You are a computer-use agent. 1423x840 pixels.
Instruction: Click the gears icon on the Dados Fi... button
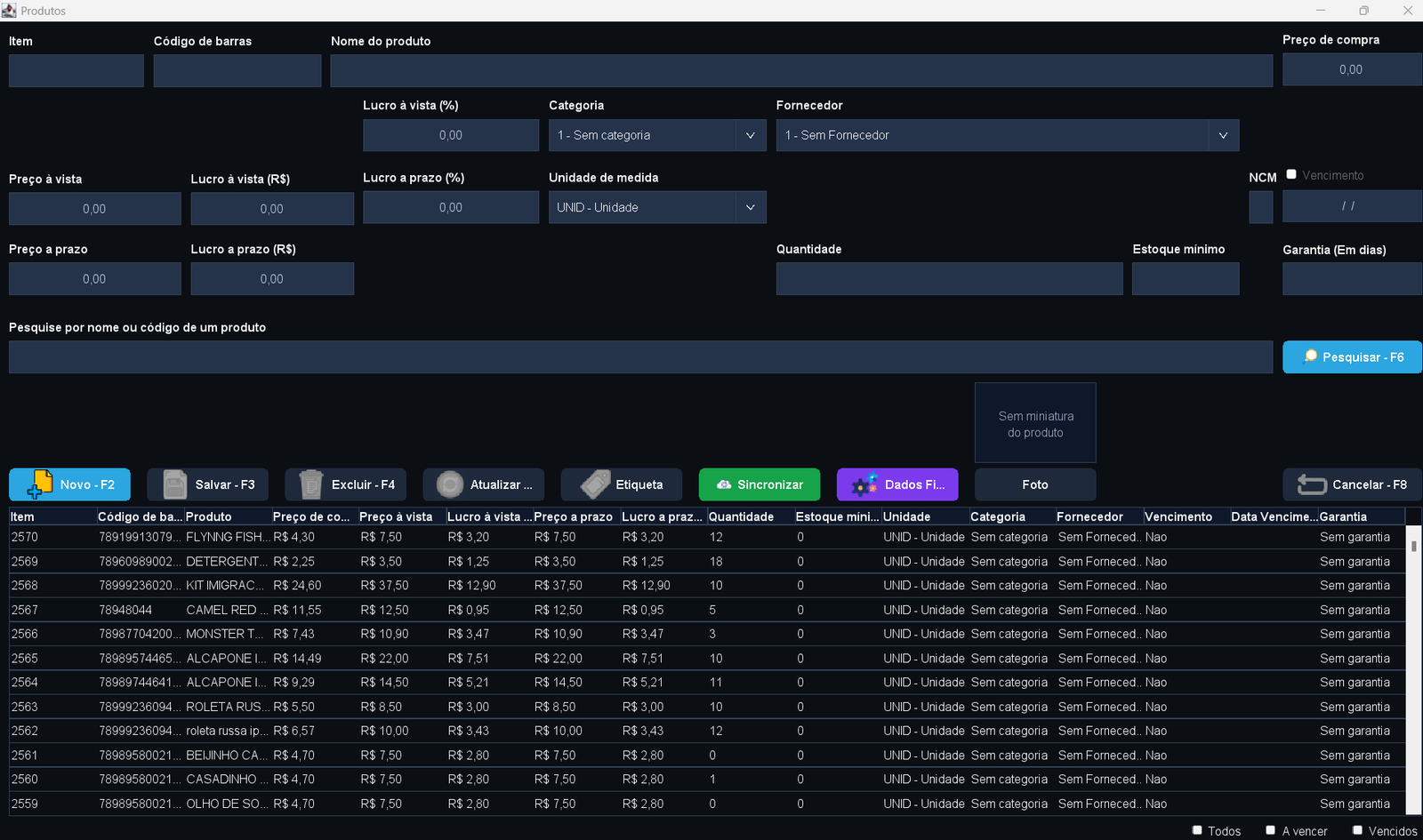coord(864,484)
